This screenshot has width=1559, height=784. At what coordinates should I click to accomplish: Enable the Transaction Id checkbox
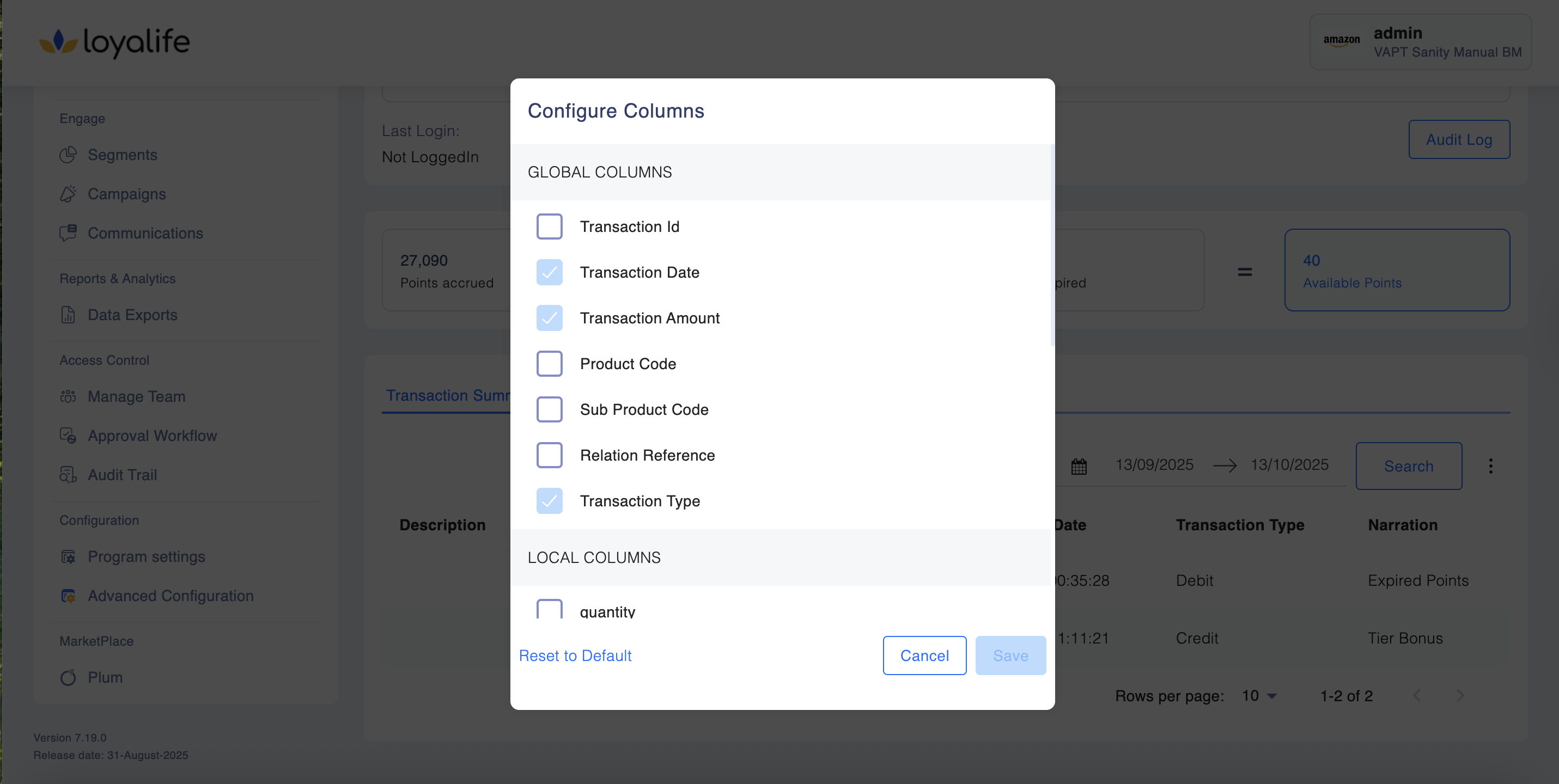(549, 227)
